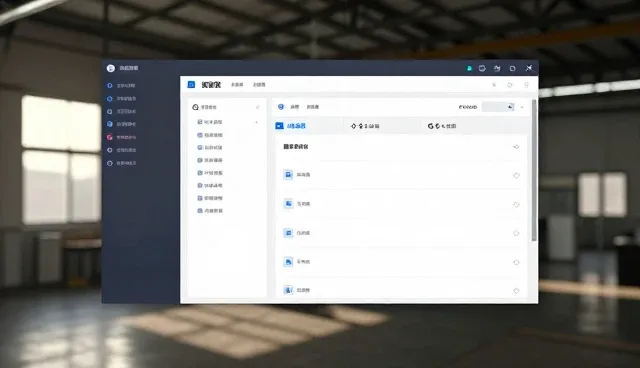Screen dimensions: 640x368
Task: Click the round logo atop the dark sidebar
Action: [x=111, y=68]
